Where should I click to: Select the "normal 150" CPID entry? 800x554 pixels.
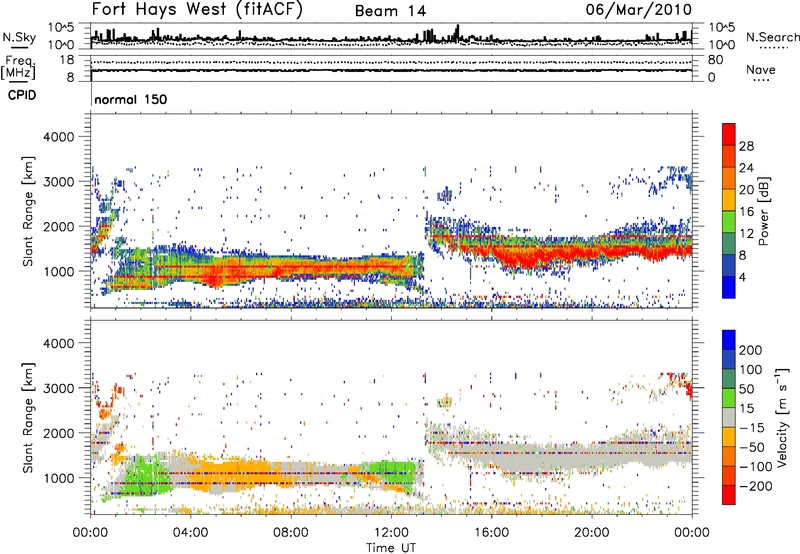pyautogui.click(x=131, y=99)
